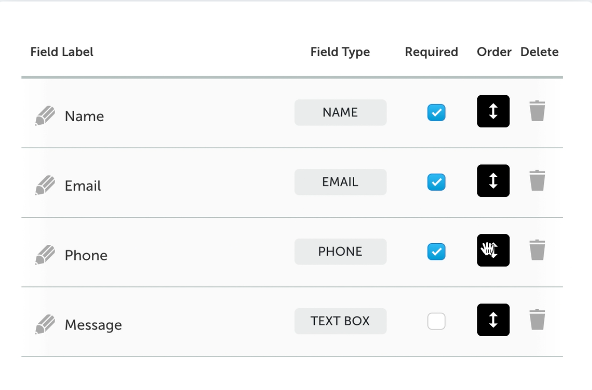Click the NAME field type badge
This screenshot has width=592, height=390.
tap(341, 113)
